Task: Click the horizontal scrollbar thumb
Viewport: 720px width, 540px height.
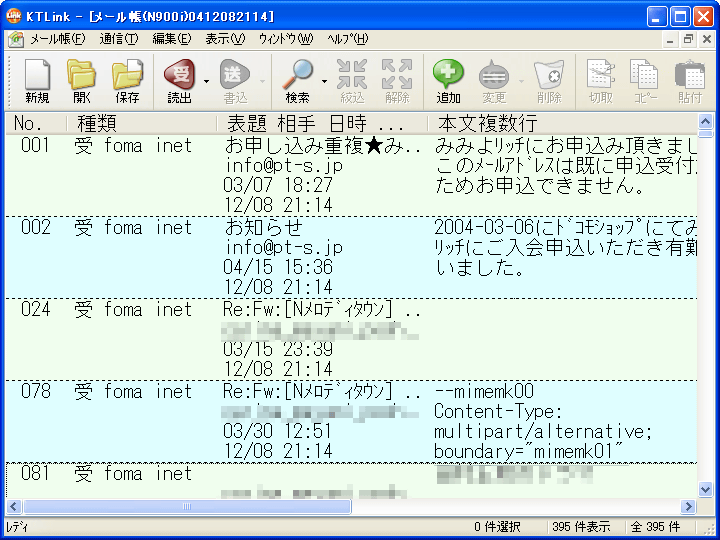Action: 187,506
